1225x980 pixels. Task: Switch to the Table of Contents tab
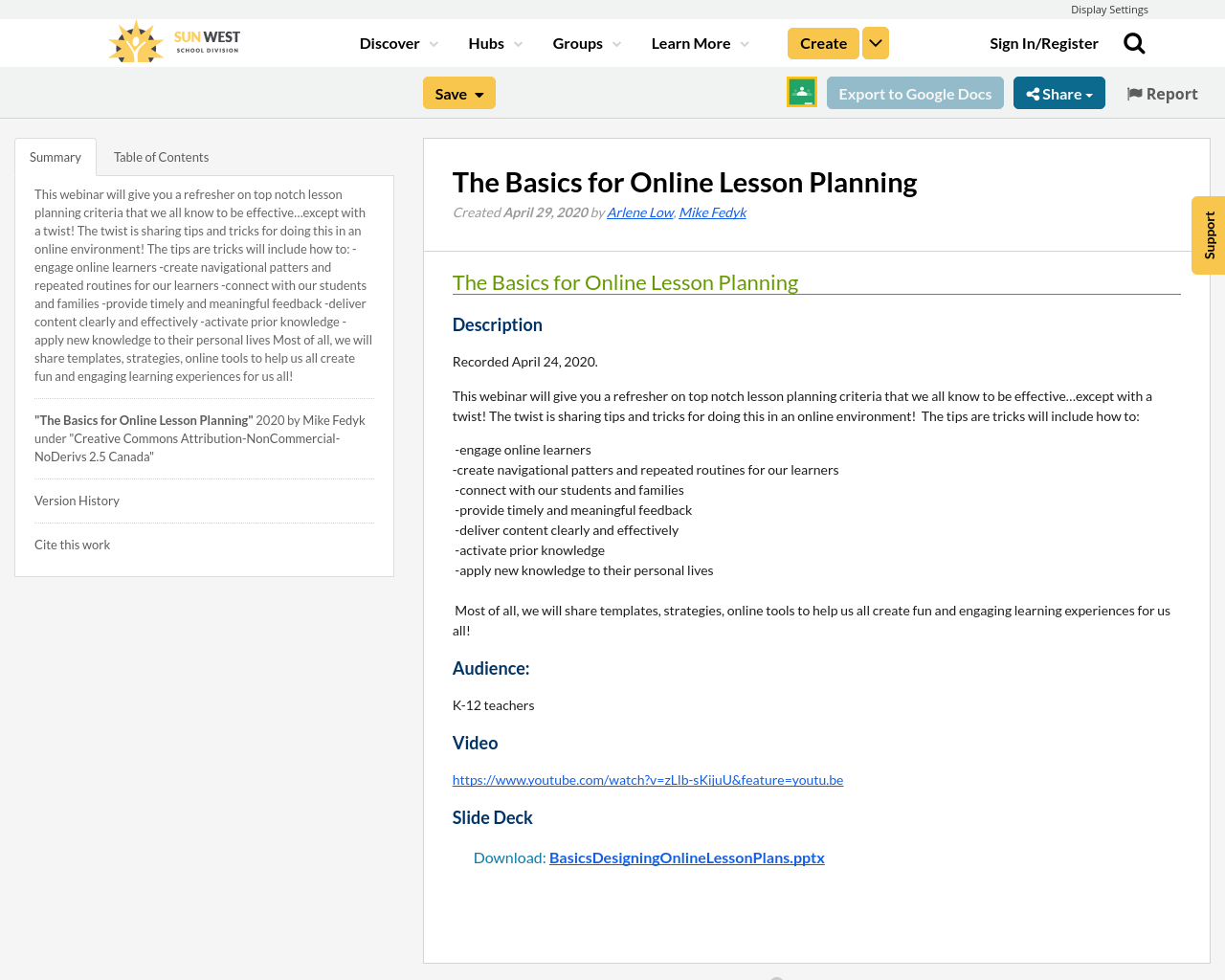click(x=160, y=155)
